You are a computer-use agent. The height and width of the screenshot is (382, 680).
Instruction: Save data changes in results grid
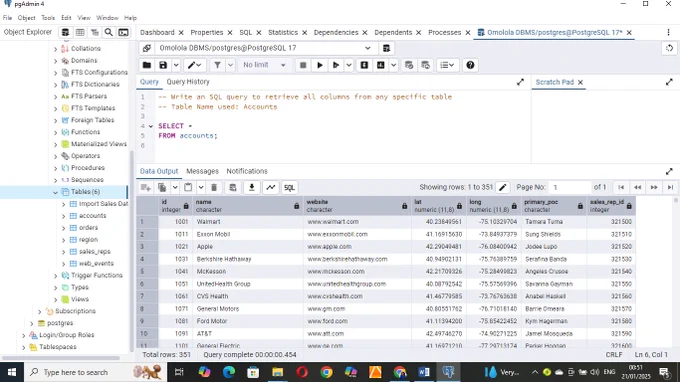233,187
